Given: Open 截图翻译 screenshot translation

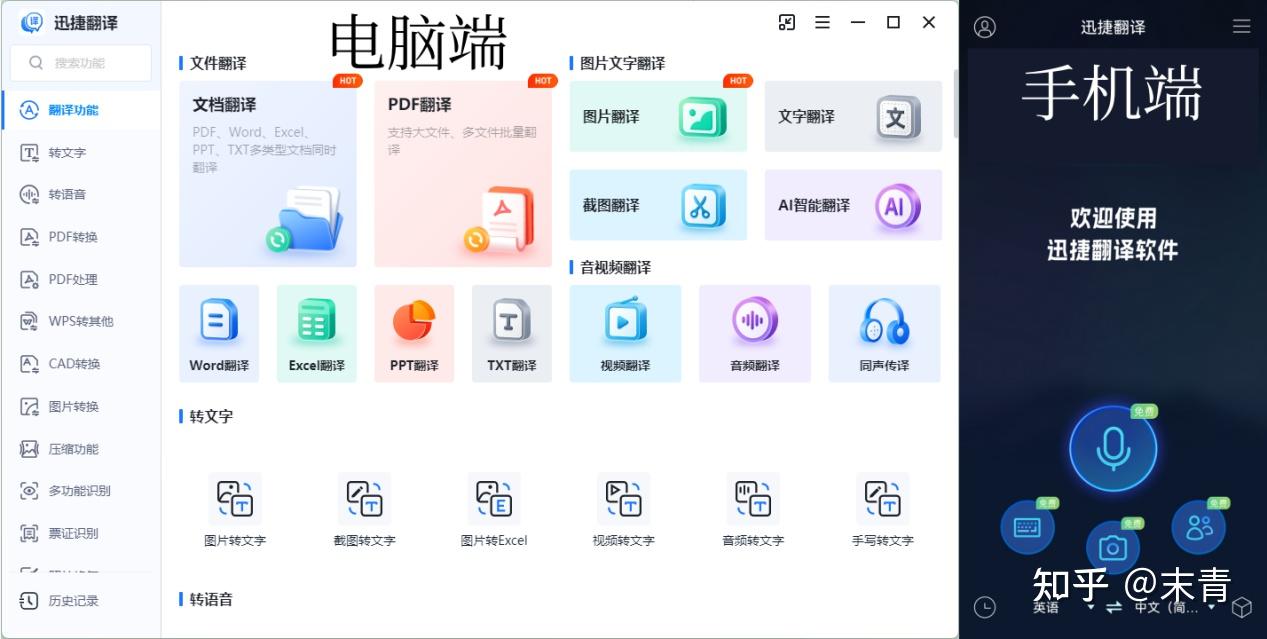Looking at the screenshot, I should click(658, 205).
